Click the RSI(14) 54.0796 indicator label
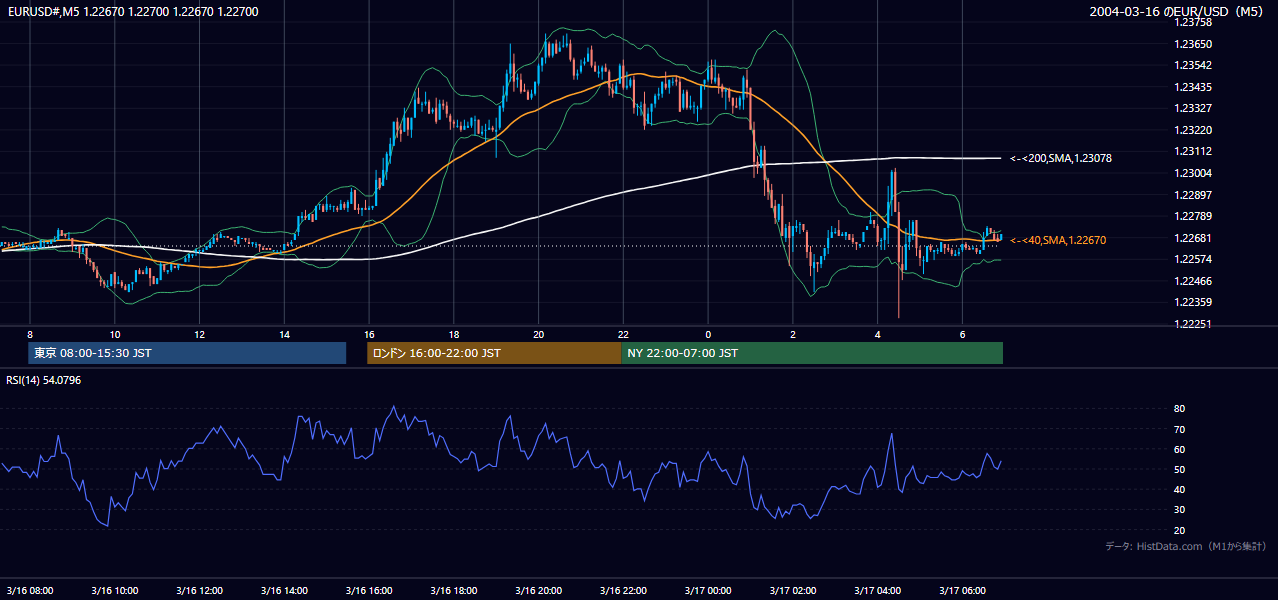The image size is (1278, 600). [44, 380]
